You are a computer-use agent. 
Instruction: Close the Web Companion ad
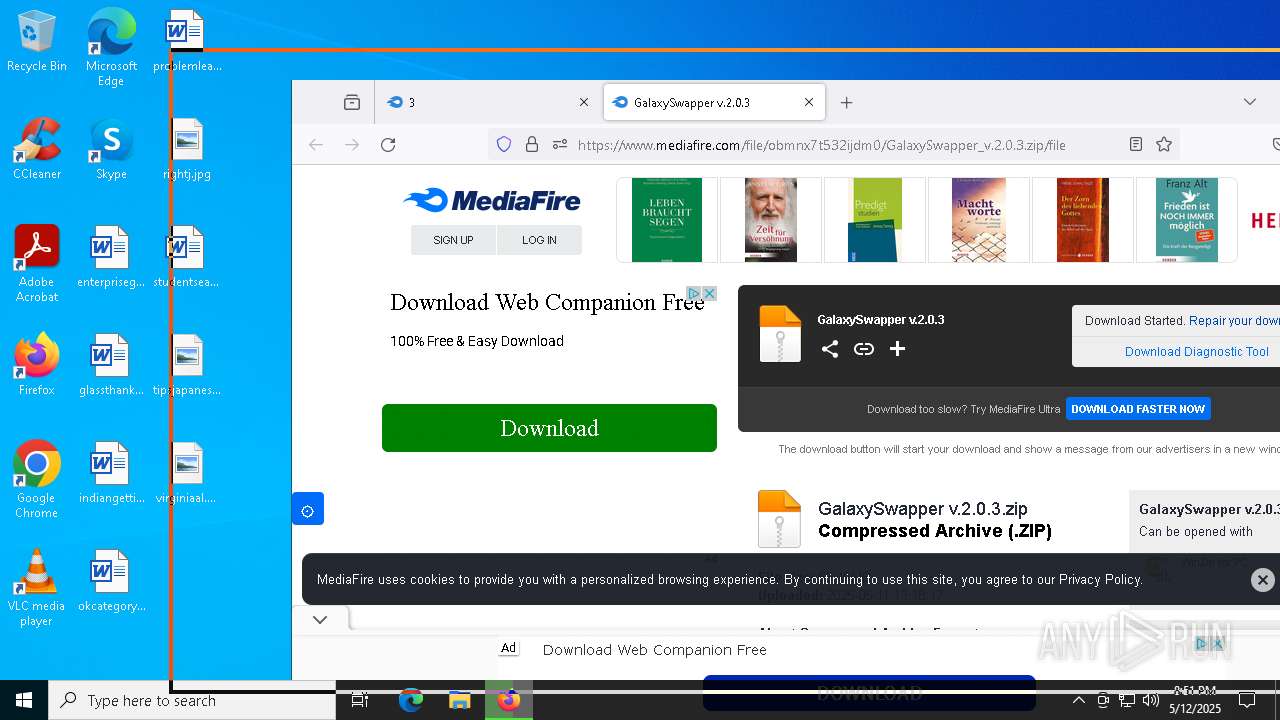tap(710, 293)
